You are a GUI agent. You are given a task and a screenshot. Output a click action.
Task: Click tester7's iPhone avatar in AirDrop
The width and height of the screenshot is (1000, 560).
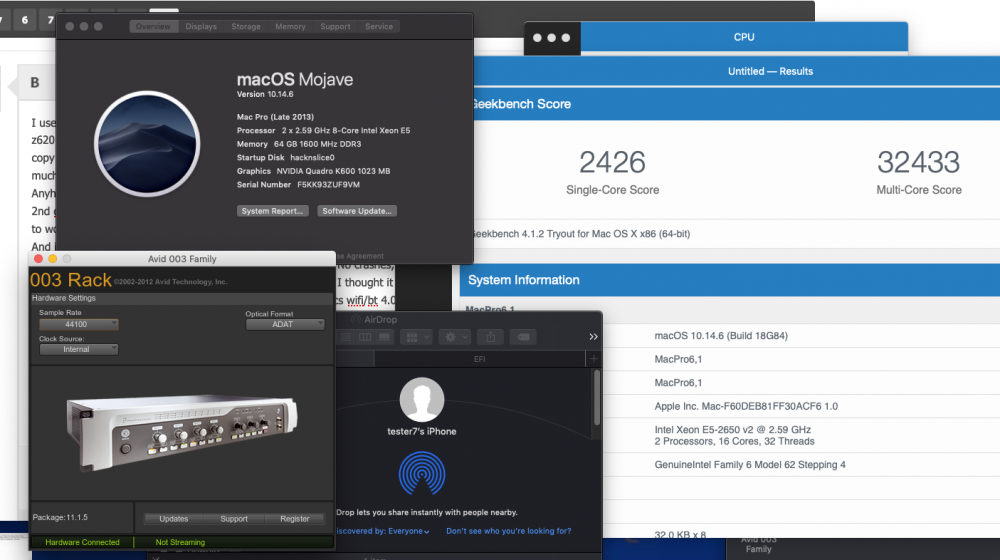422,400
